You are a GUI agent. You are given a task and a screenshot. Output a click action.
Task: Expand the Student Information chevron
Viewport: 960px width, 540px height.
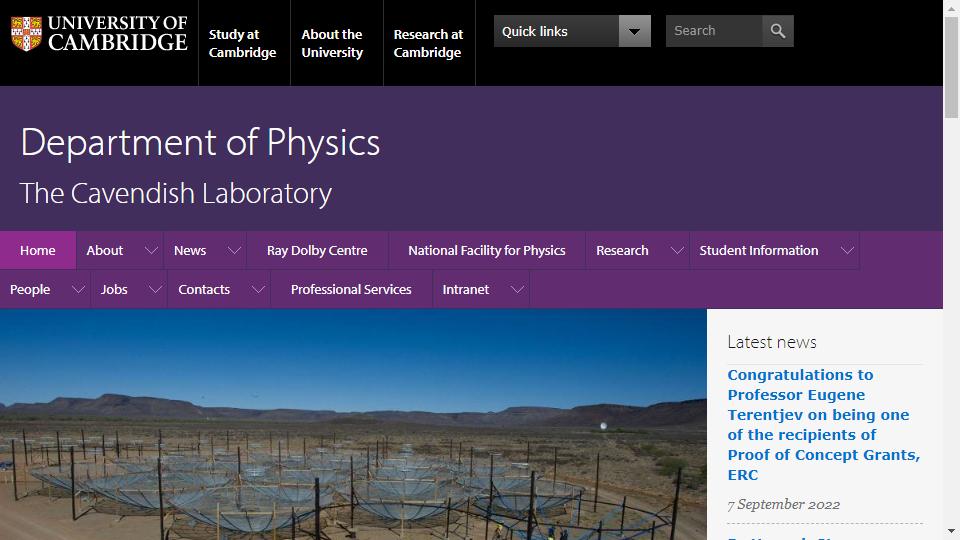pos(847,250)
